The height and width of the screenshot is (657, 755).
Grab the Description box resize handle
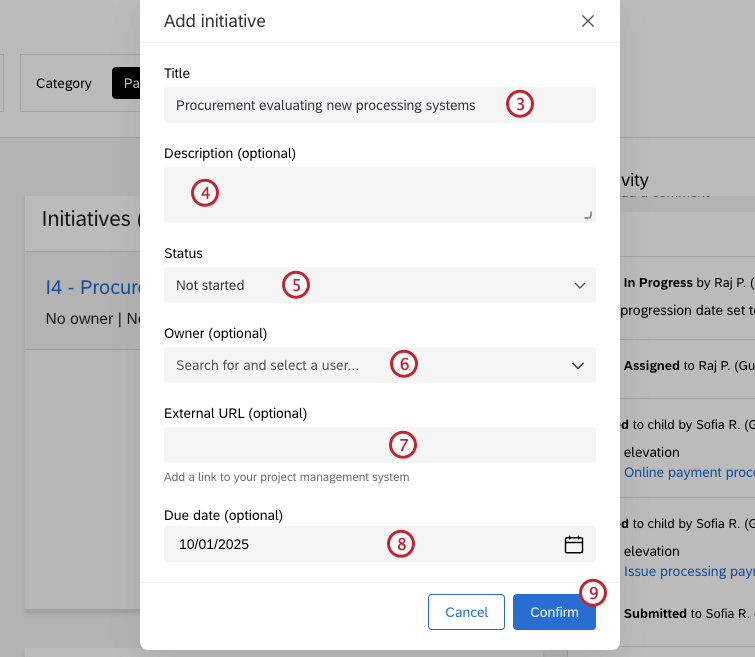tap(588, 215)
